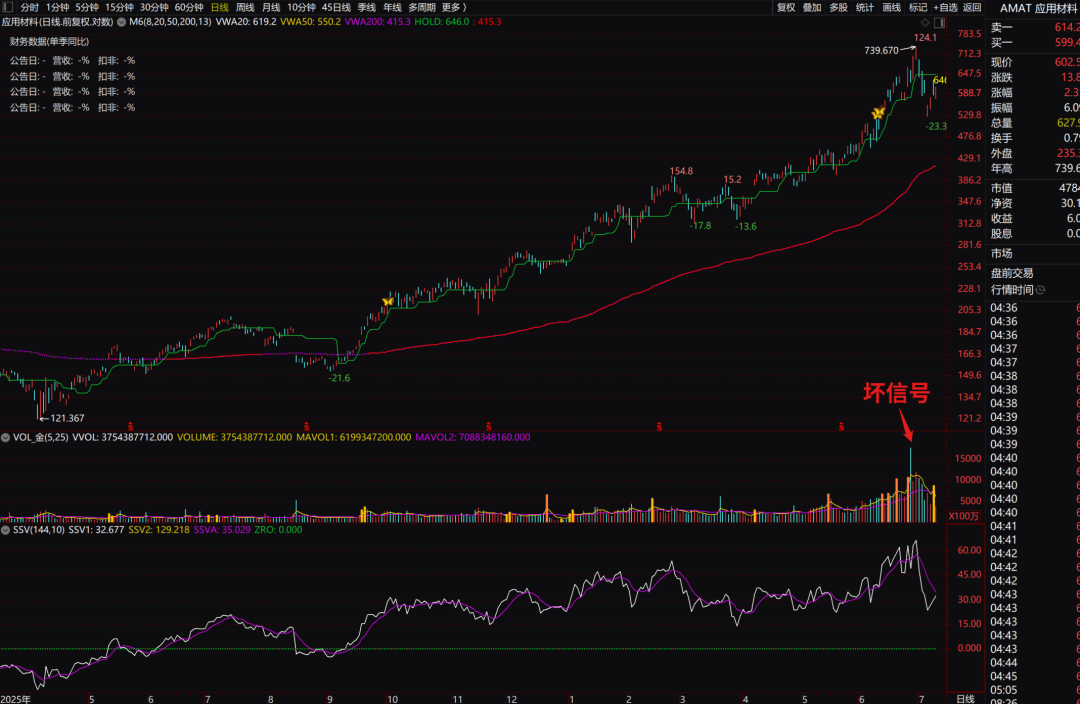This screenshot has height=704, width=1080.
Task: Click the VWA20: 619.2 indicator value
Action: (246, 22)
